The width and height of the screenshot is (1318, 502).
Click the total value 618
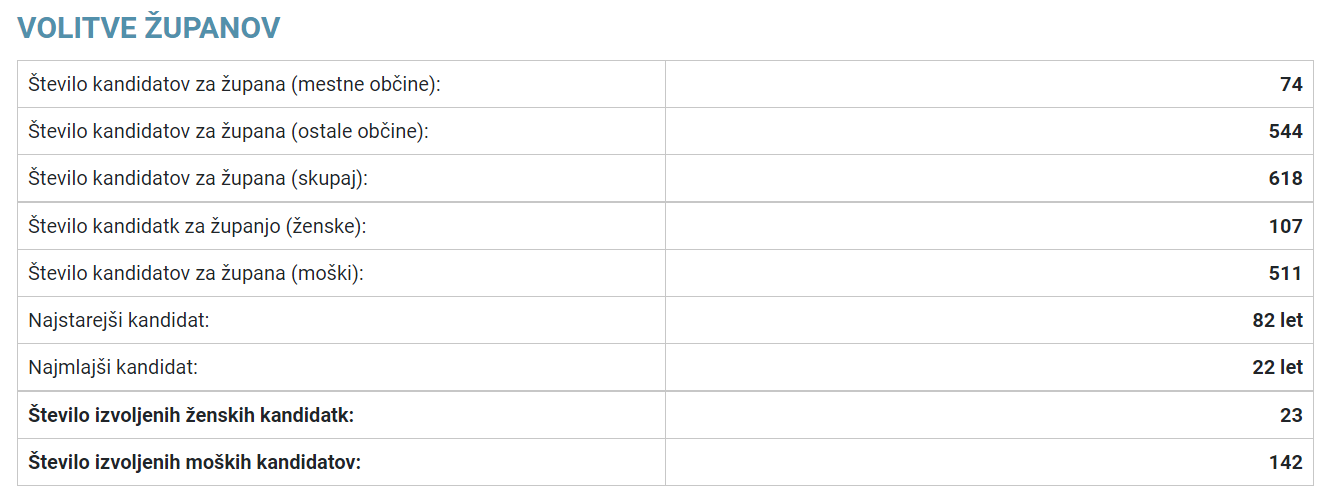pos(1286,178)
